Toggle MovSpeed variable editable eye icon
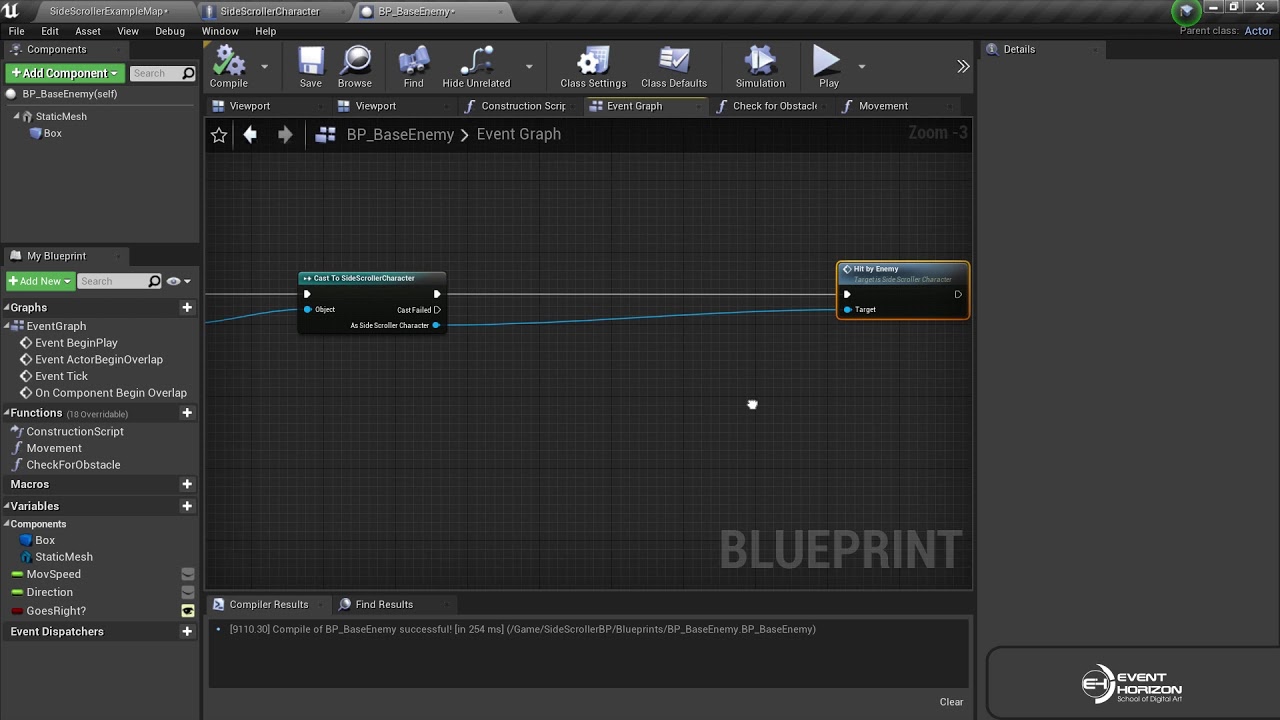Viewport: 1280px width, 720px height. point(187,574)
